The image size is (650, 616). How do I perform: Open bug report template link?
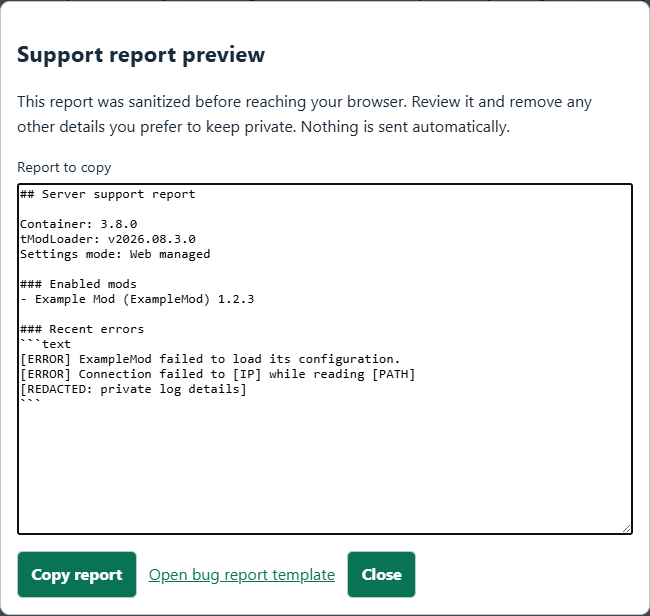(242, 575)
